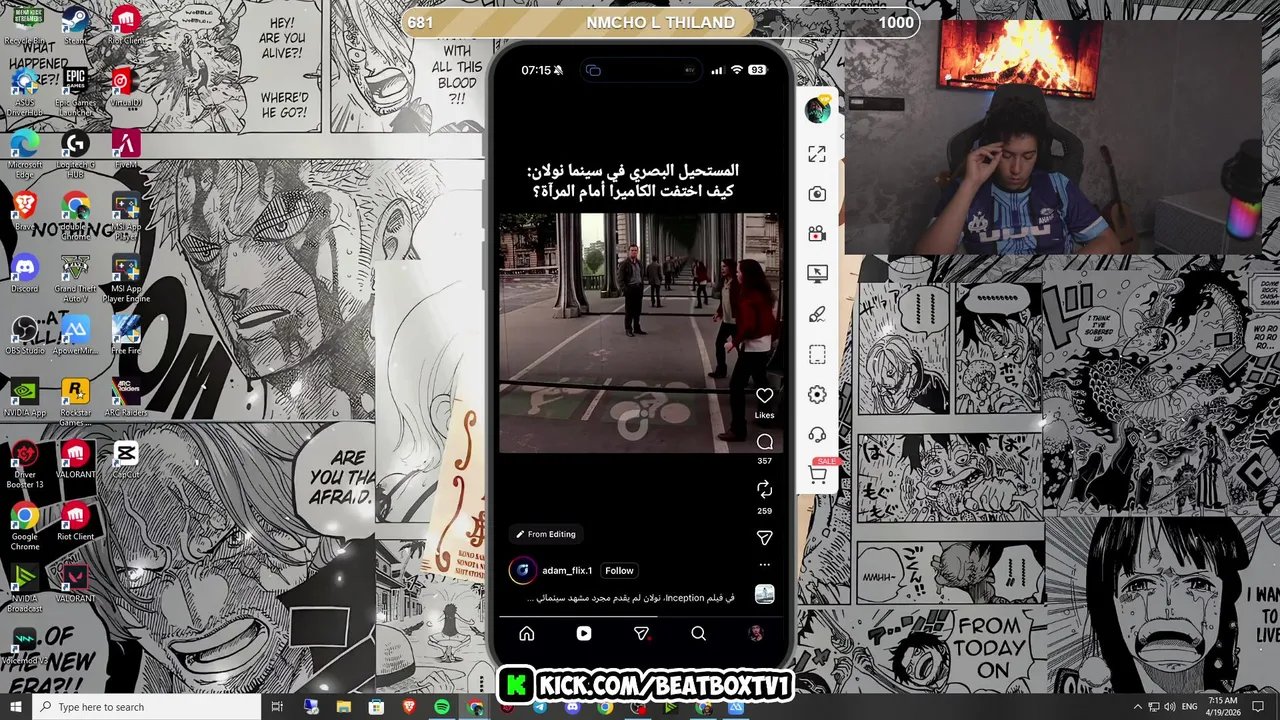Viewport: 1280px width, 720px height.
Task: Share the reel using the paper plane icon
Action: coord(764,538)
